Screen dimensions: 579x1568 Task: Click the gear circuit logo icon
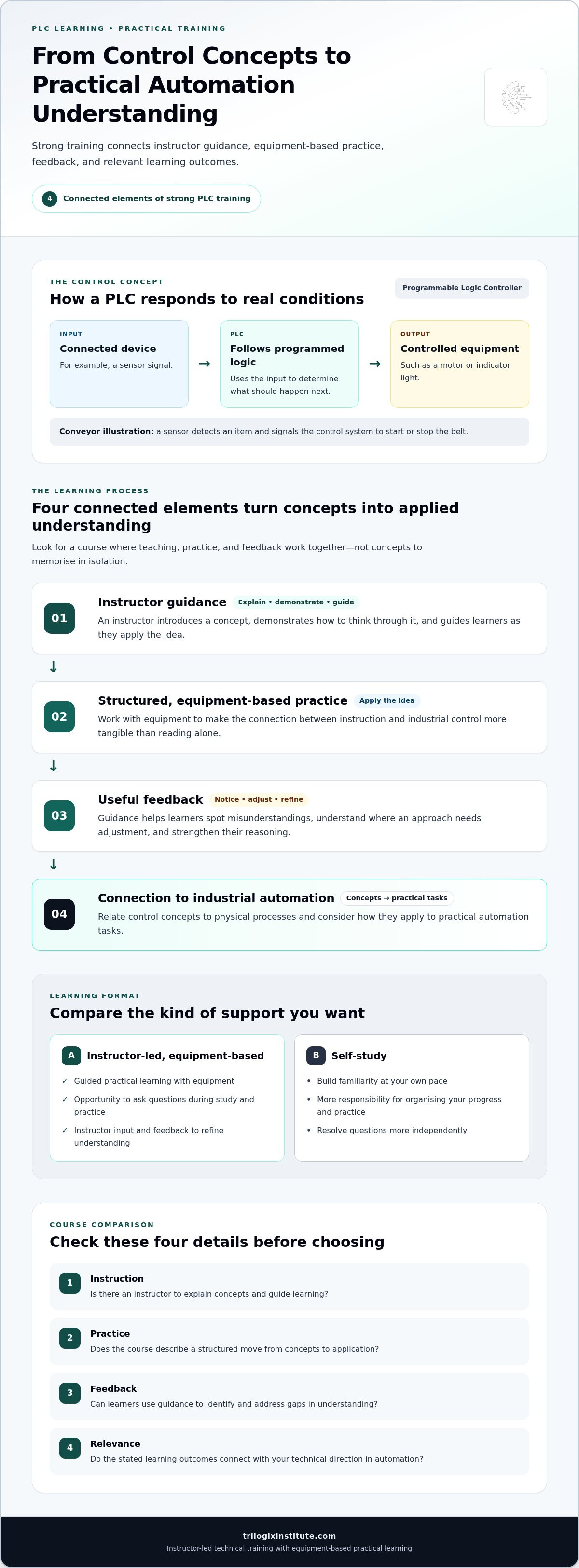point(516,98)
